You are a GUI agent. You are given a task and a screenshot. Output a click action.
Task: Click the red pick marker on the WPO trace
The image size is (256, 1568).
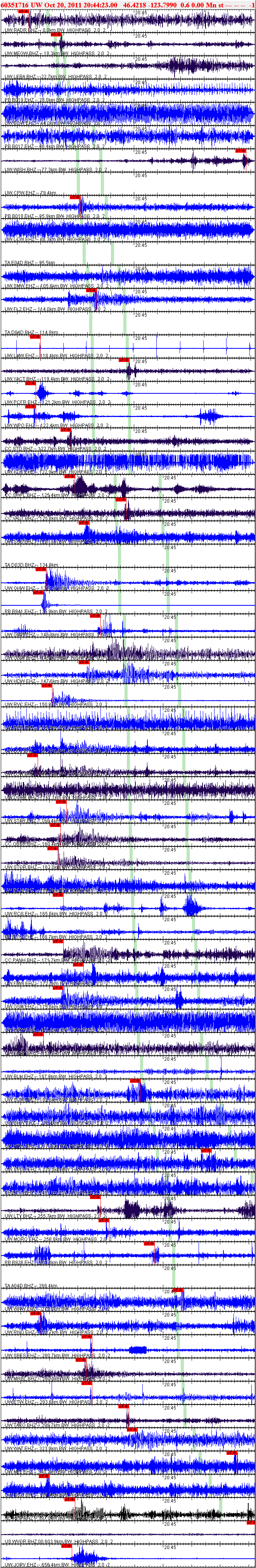coord(30,407)
